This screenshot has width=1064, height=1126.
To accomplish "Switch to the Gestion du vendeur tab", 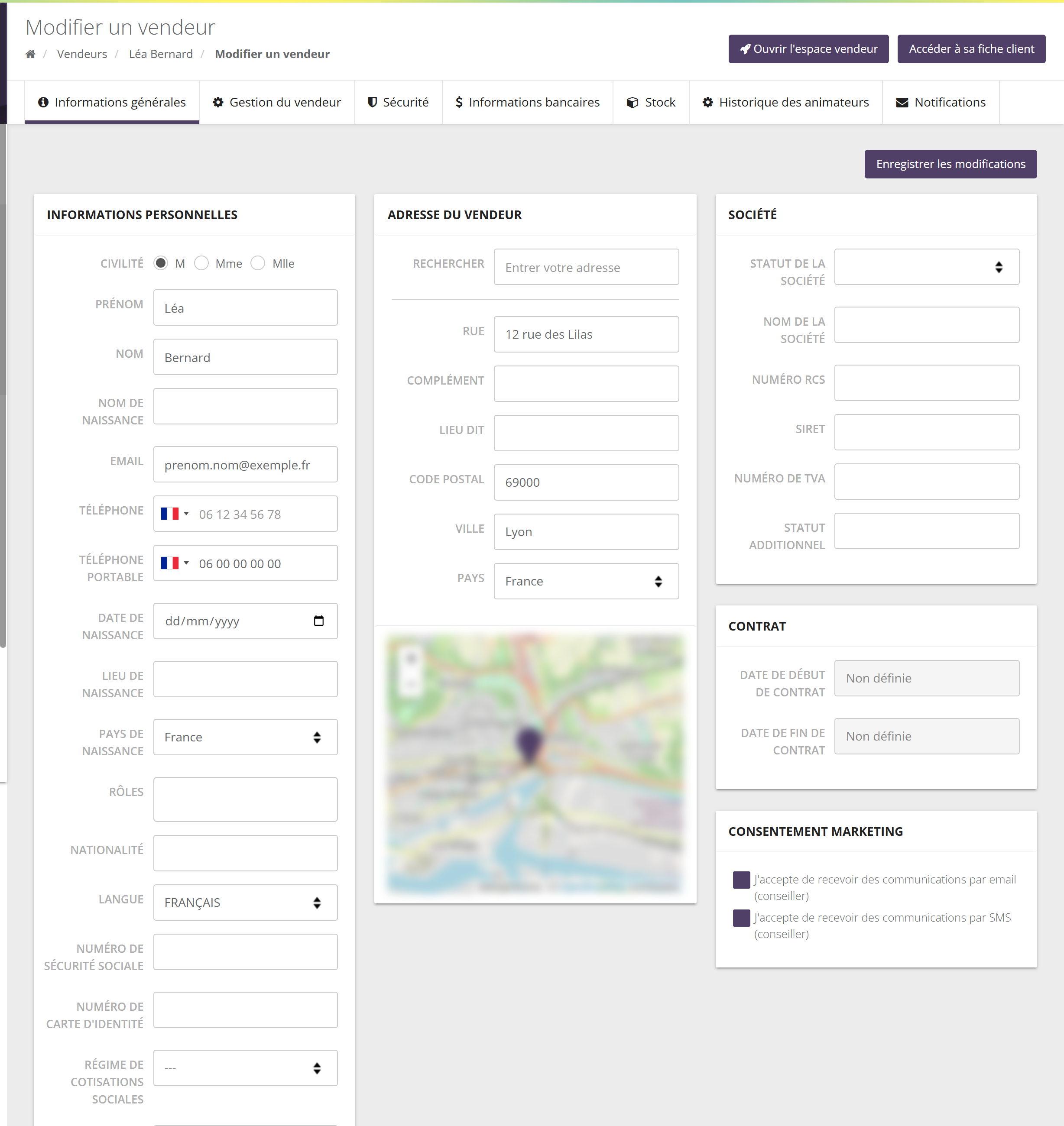I will 277,102.
